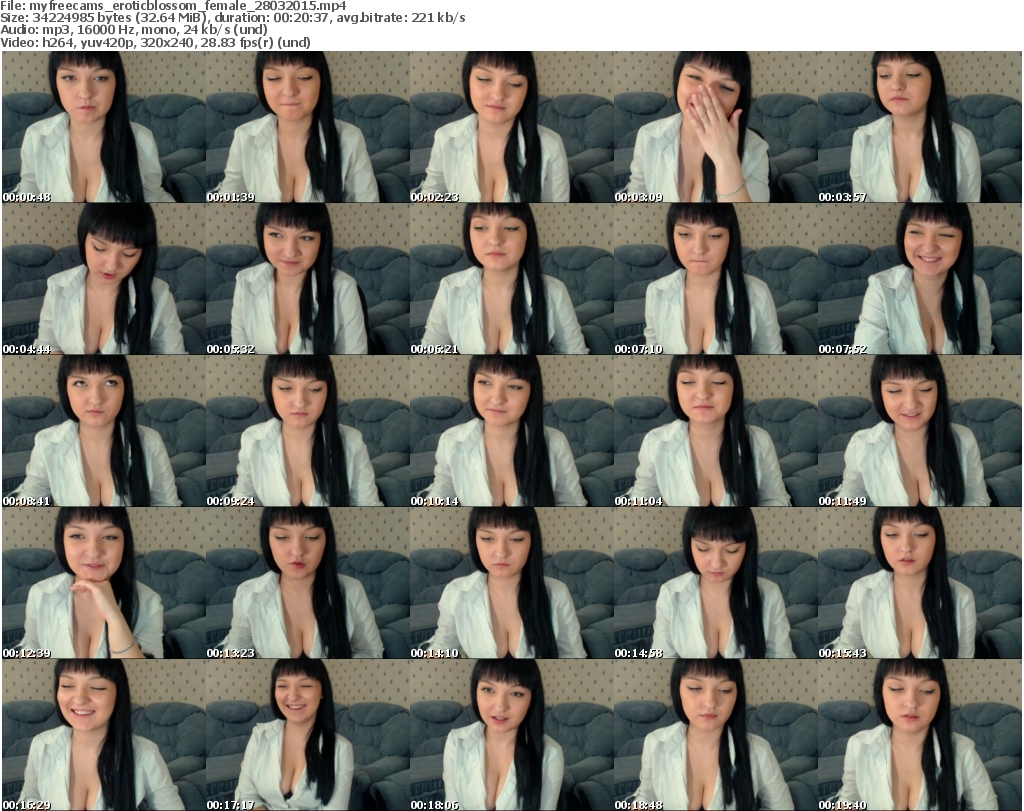This screenshot has width=1024, height=811.
Task: Open the frame stamped 00:02:23
Action: click(x=511, y=127)
